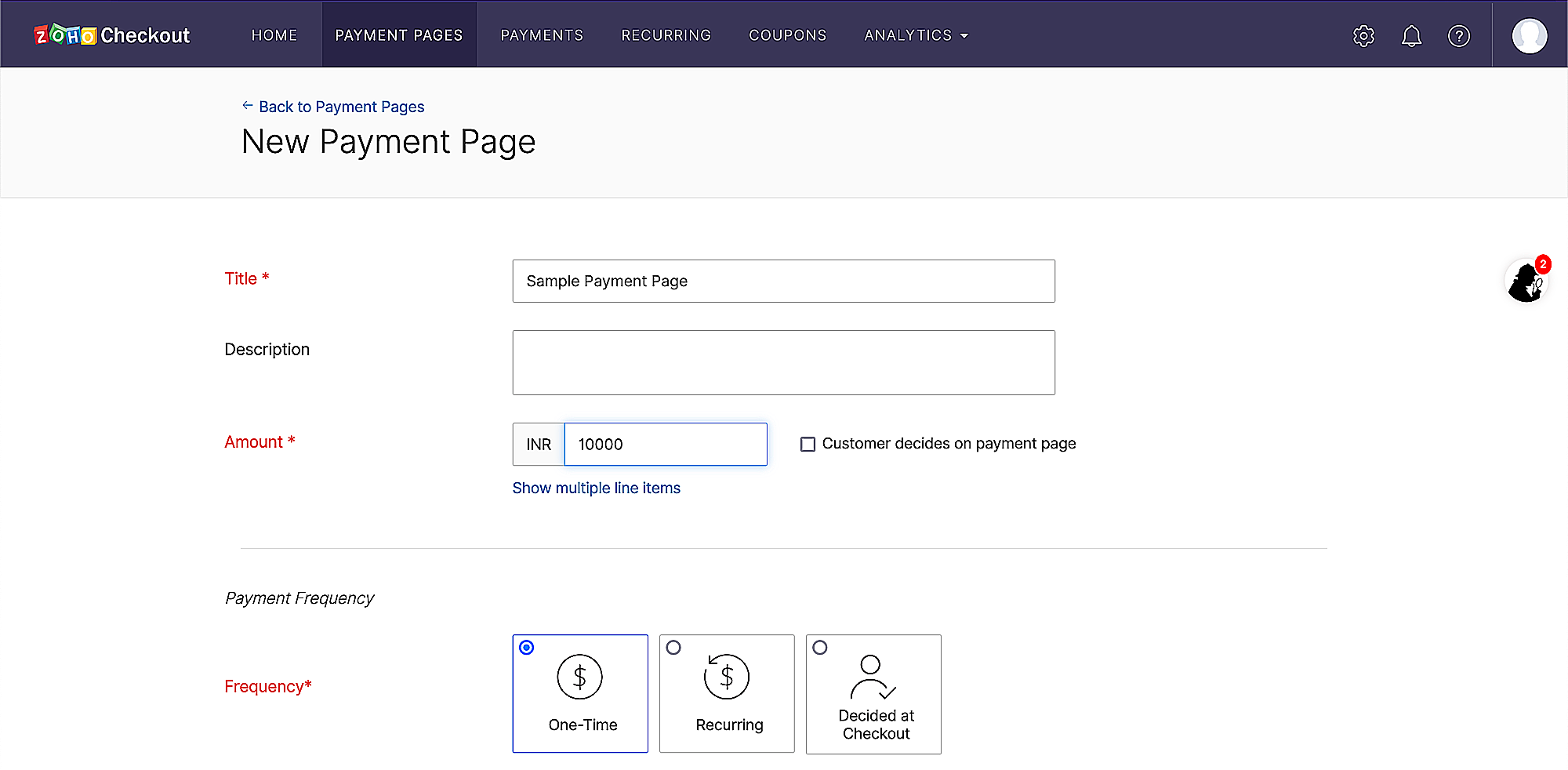The width and height of the screenshot is (1568, 770).
Task: Click the Title input field
Action: 783,281
